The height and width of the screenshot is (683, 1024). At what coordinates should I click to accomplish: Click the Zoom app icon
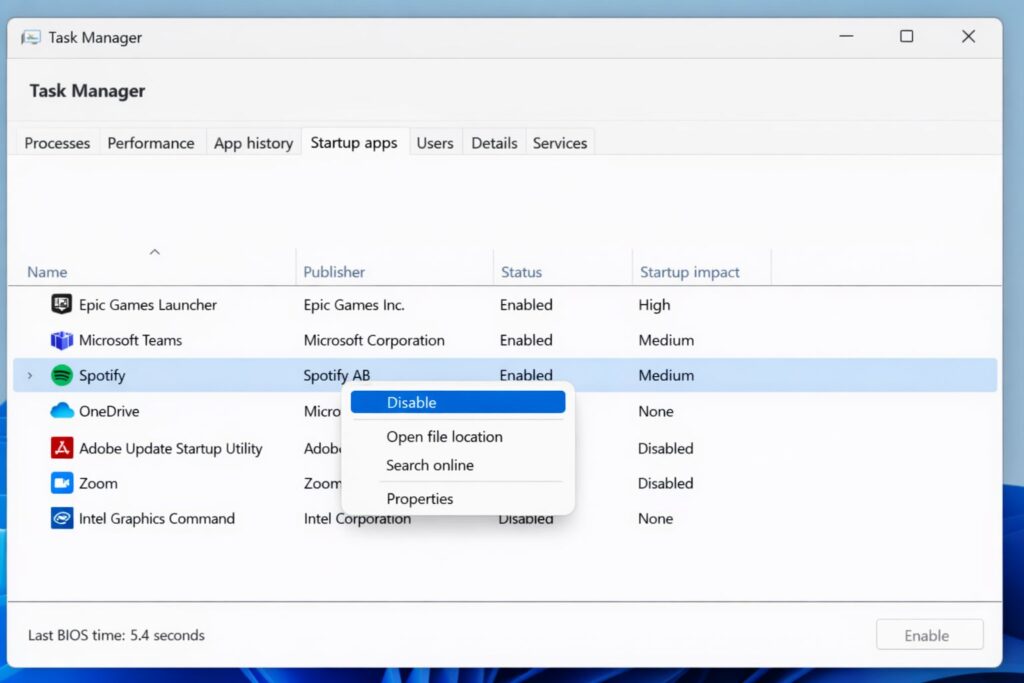[61, 483]
